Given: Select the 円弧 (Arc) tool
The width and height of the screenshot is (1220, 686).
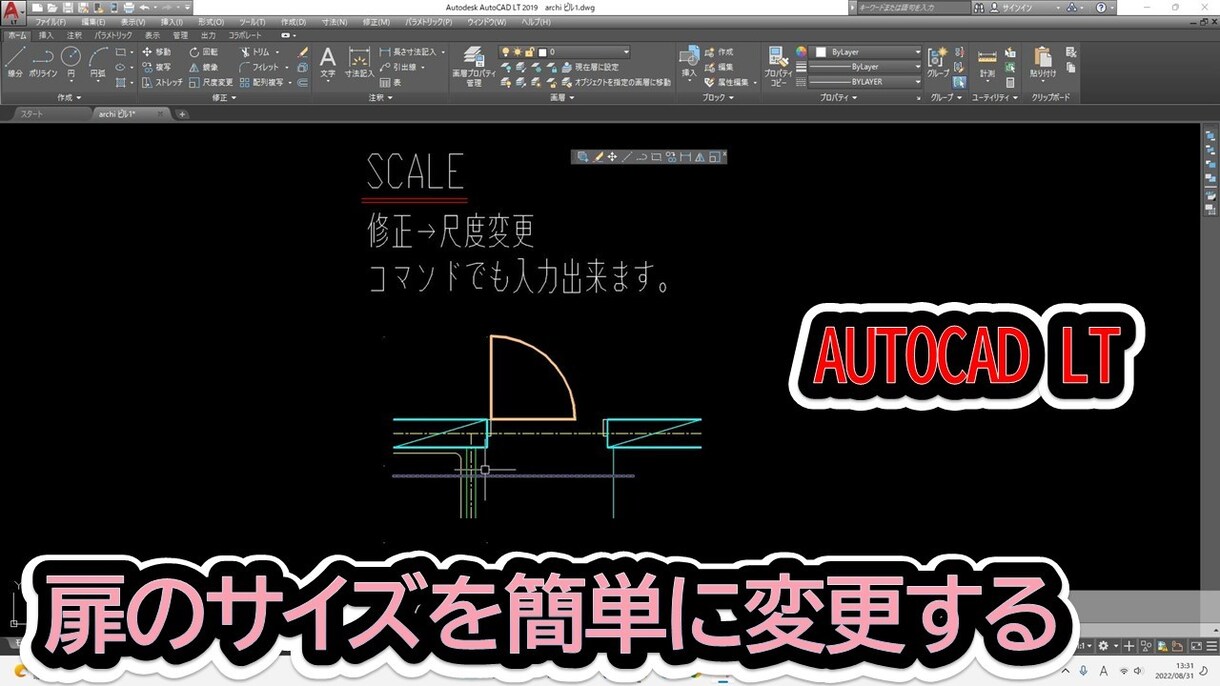Looking at the screenshot, I should [98, 62].
